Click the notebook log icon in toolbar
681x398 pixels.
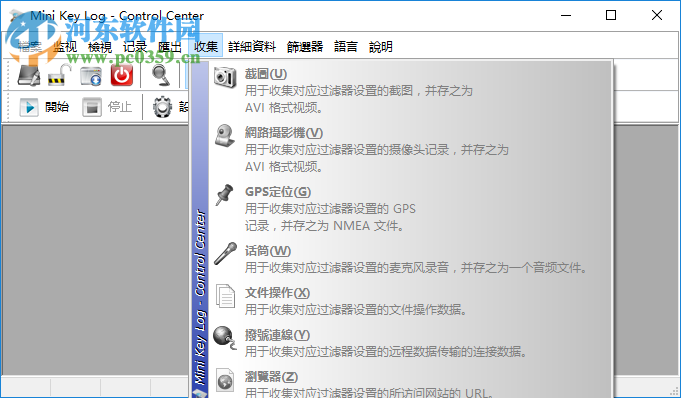(29, 75)
